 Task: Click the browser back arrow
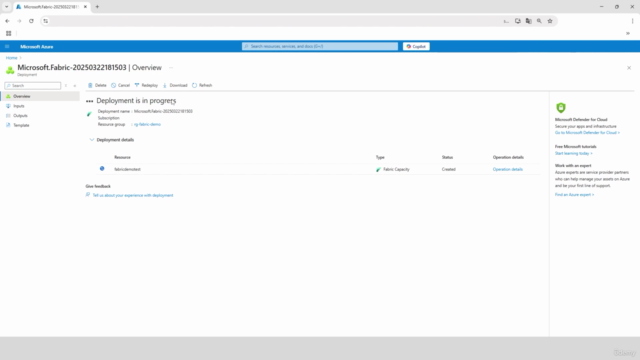click(7, 21)
